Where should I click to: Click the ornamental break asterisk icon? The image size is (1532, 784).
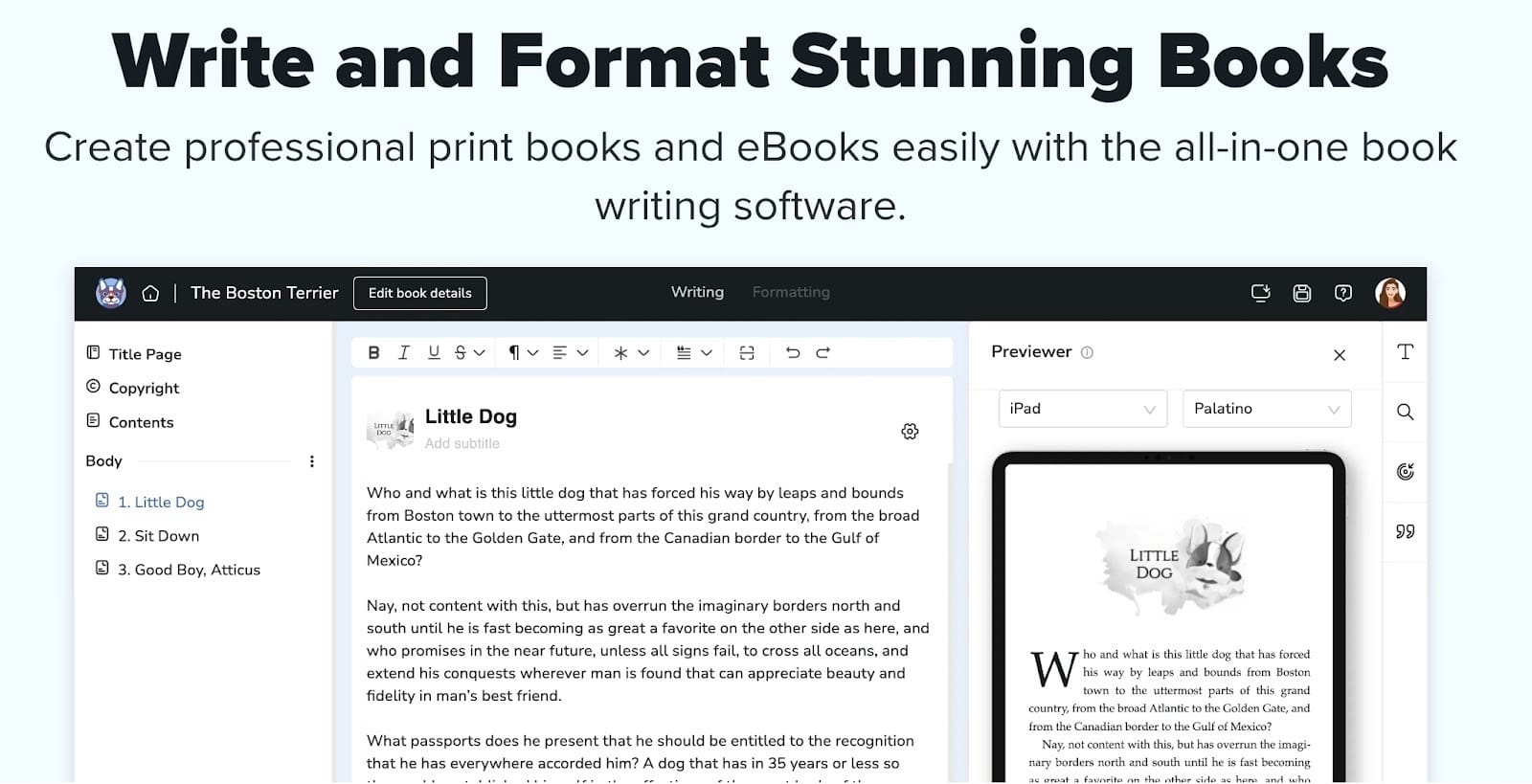tap(620, 352)
